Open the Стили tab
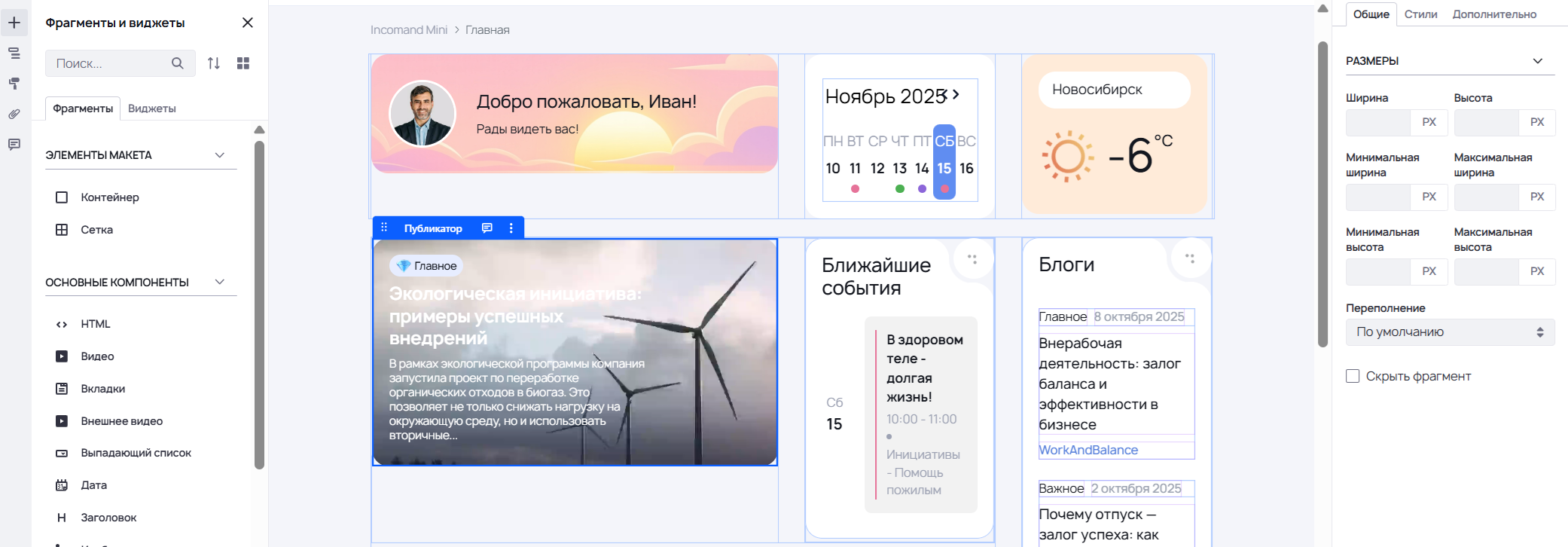Image resolution: width=1568 pixels, height=547 pixels. coord(1420,14)
